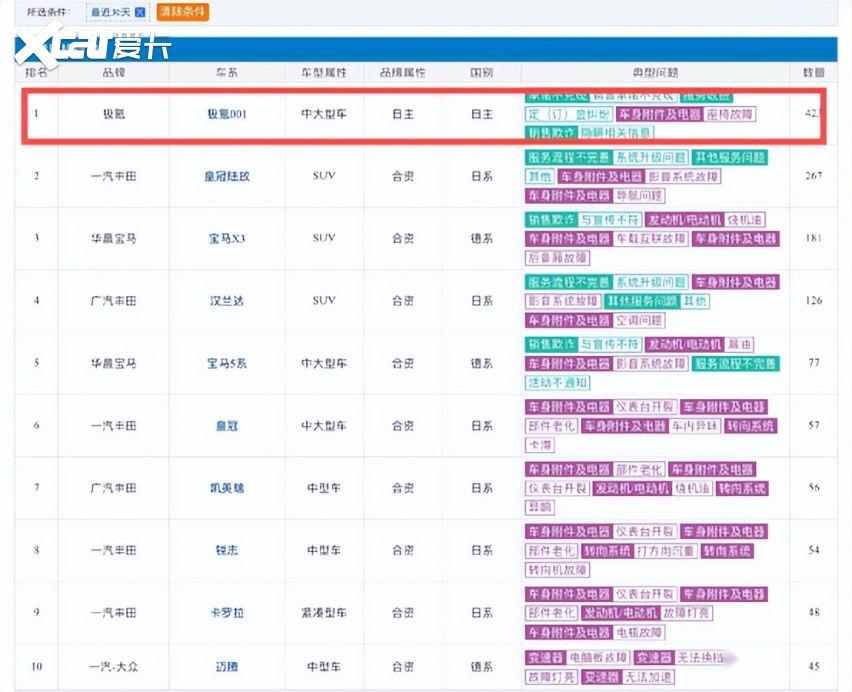The width and height of the screenshot is (852, 692).
Task: Click the 自主 brand attribute cell in row 1
Action: [403, 114]
